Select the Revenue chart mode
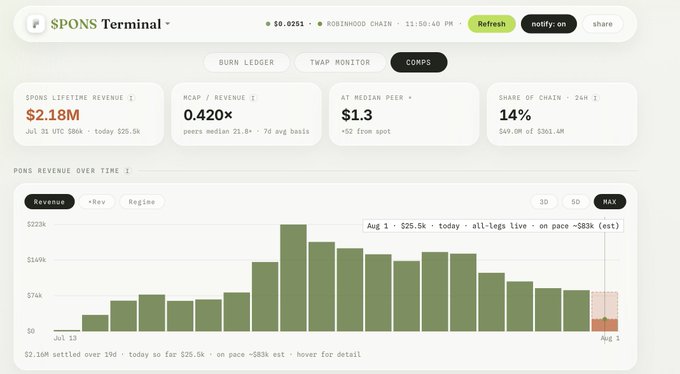Image resolution: width=680 pixels, height=374 pixels. (x=49, y=202)
